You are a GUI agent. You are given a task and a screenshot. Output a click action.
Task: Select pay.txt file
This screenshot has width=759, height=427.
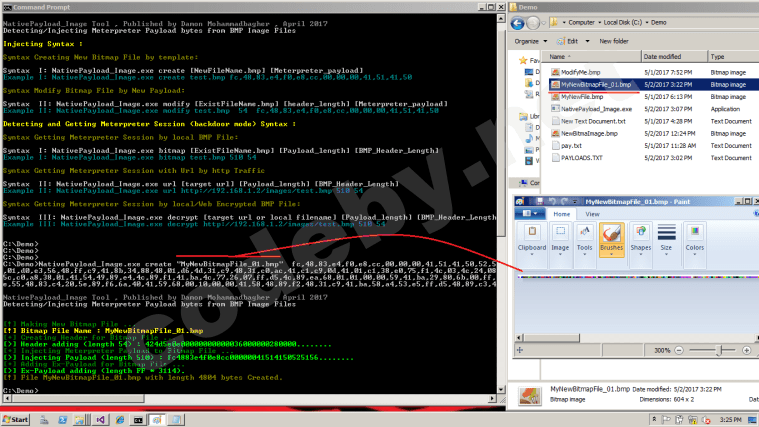[571, 145]
